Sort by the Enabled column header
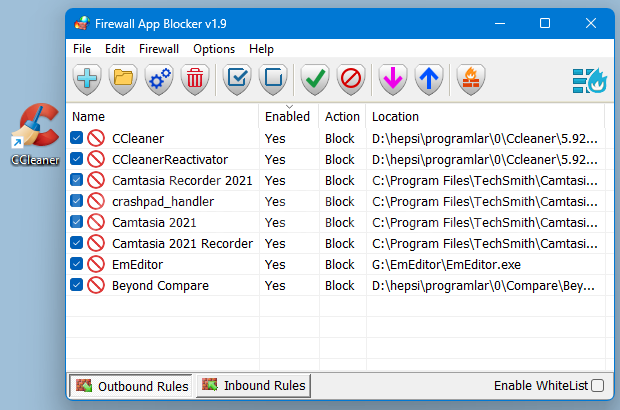This screenshot has width=620, height=410. [x=287, y=117]
